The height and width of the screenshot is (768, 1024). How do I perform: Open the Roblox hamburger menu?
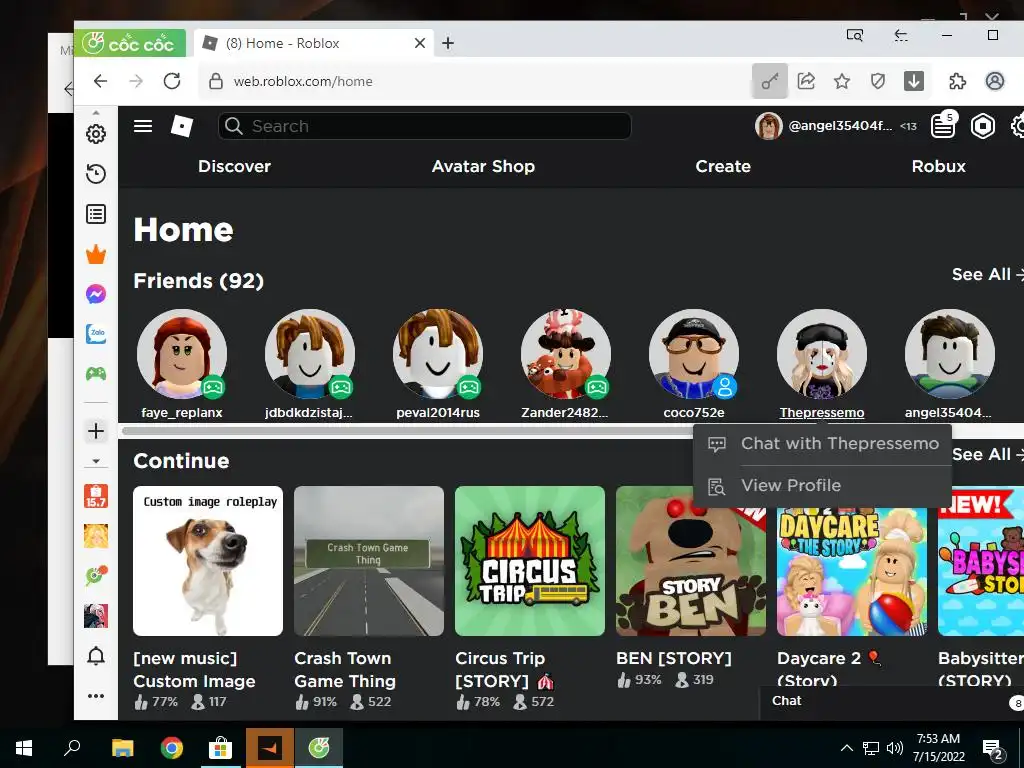pos(143,126)
